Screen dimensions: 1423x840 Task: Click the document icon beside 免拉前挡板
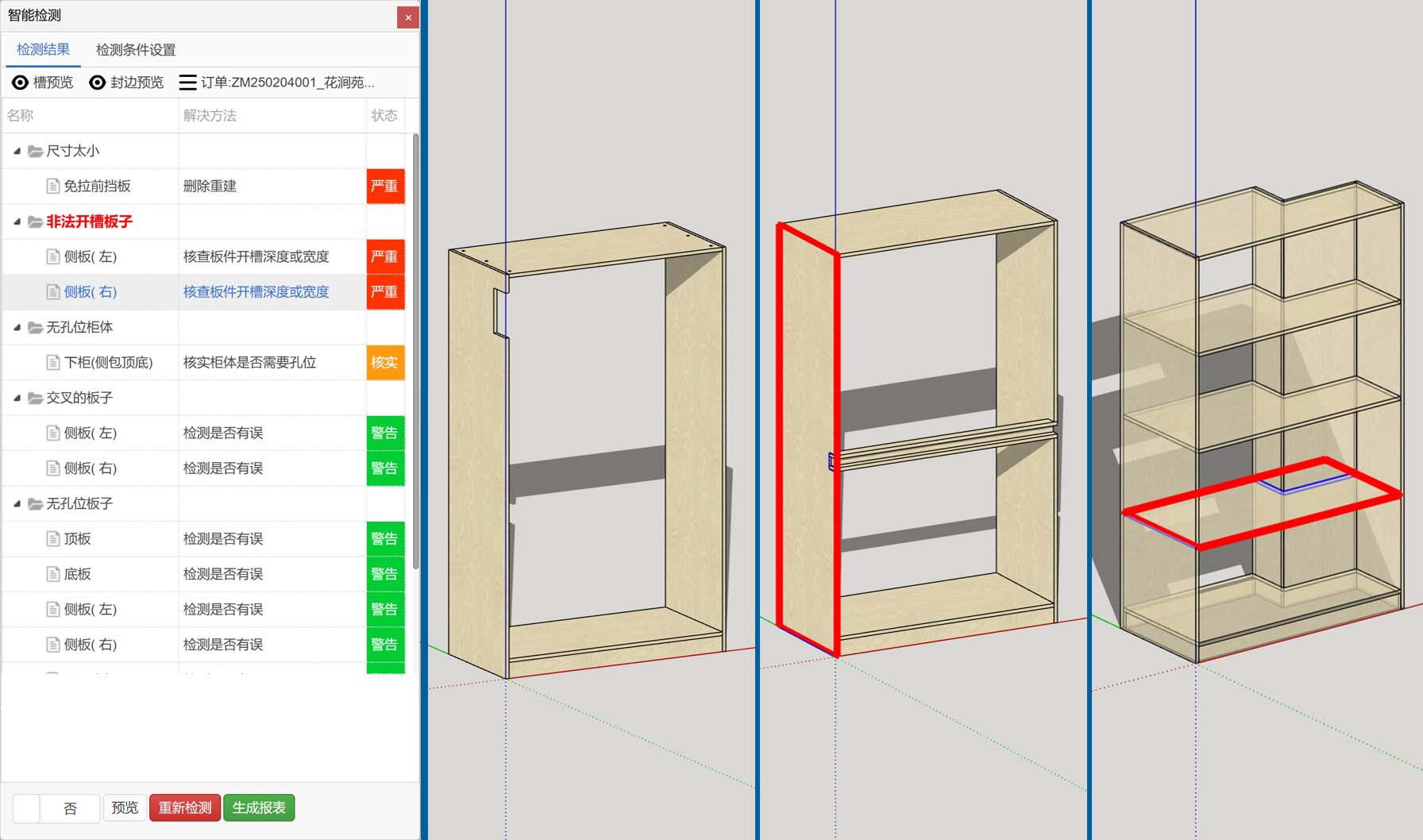(x=53, y=187)
